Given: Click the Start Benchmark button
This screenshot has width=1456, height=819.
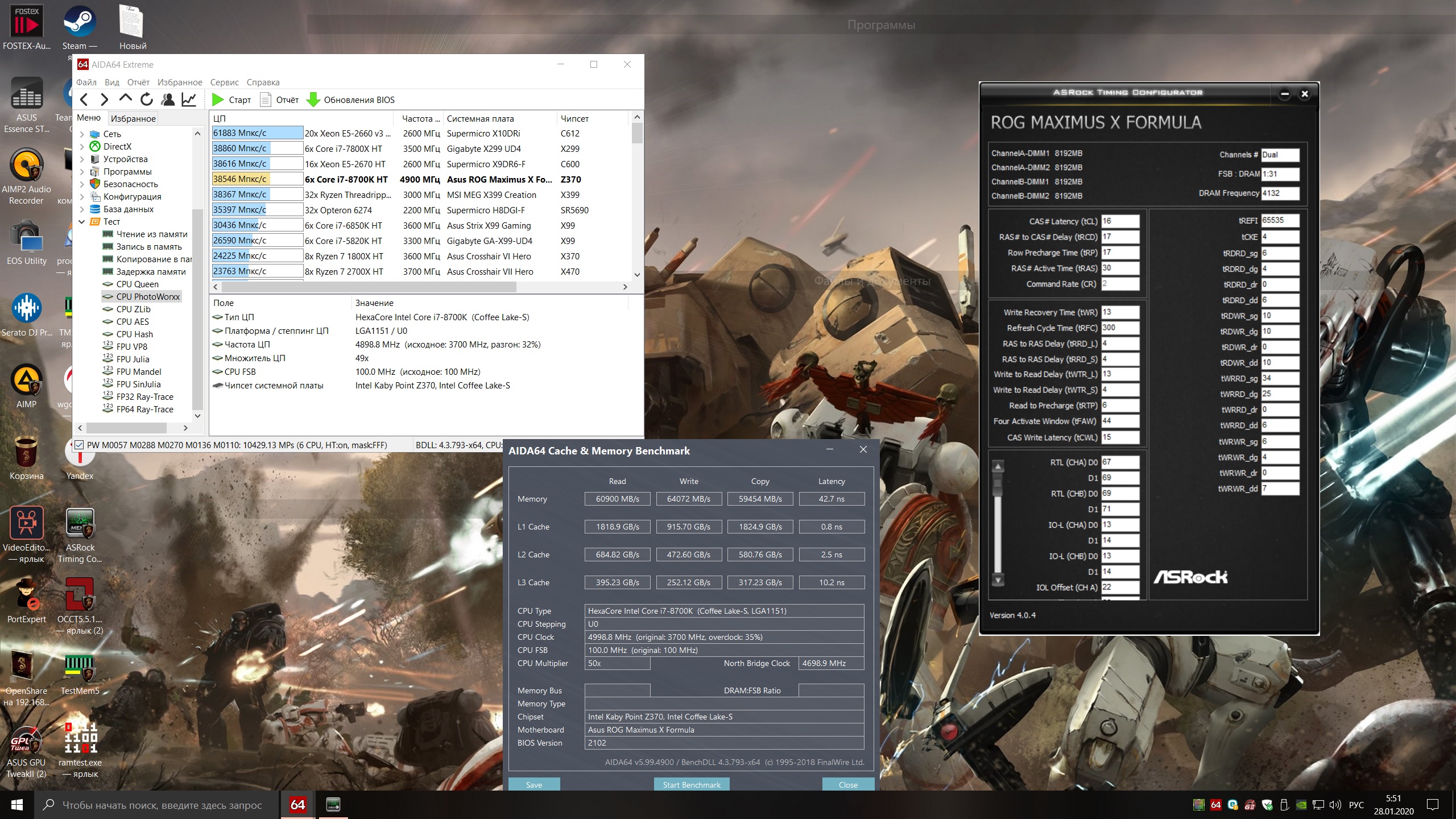Looking at the screenshot, I should tap(691, 784).
